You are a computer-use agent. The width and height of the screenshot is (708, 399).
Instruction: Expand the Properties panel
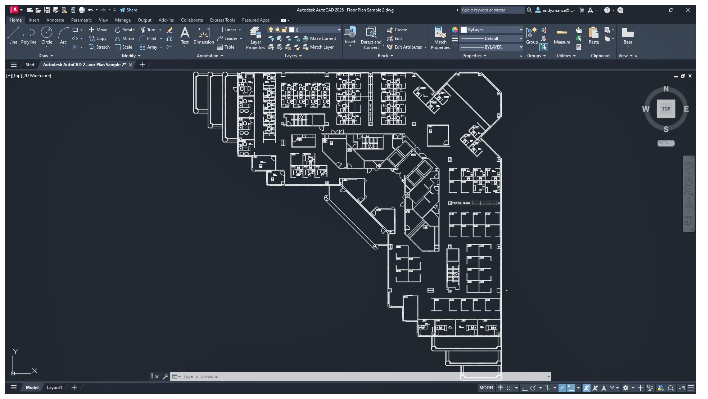click(475, 56)
